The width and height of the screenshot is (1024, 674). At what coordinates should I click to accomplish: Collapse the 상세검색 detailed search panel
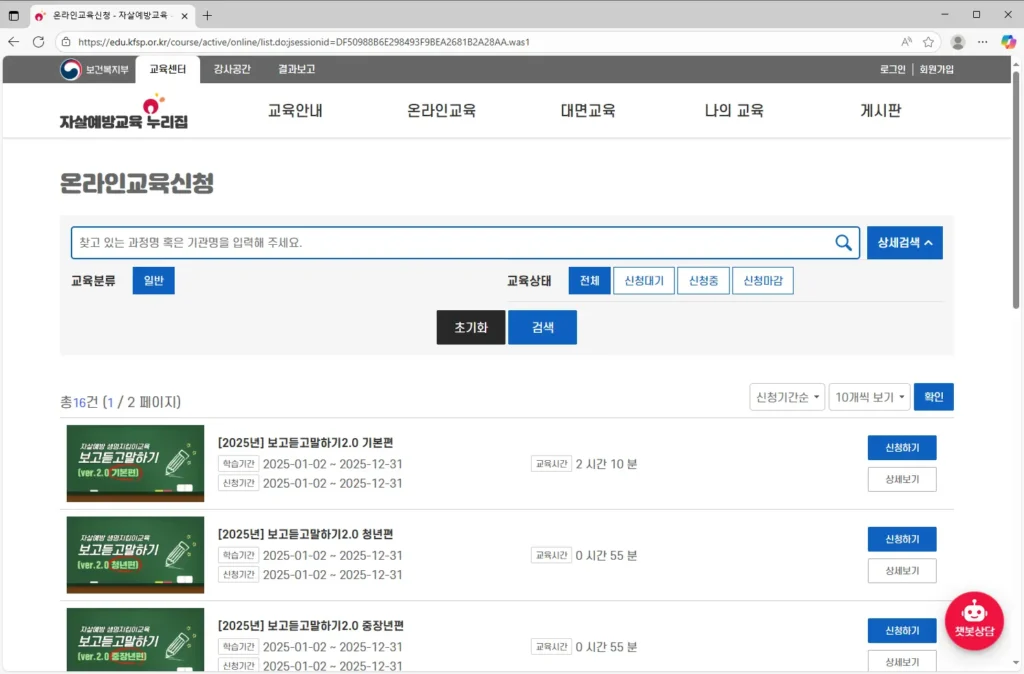click(904, 242)
